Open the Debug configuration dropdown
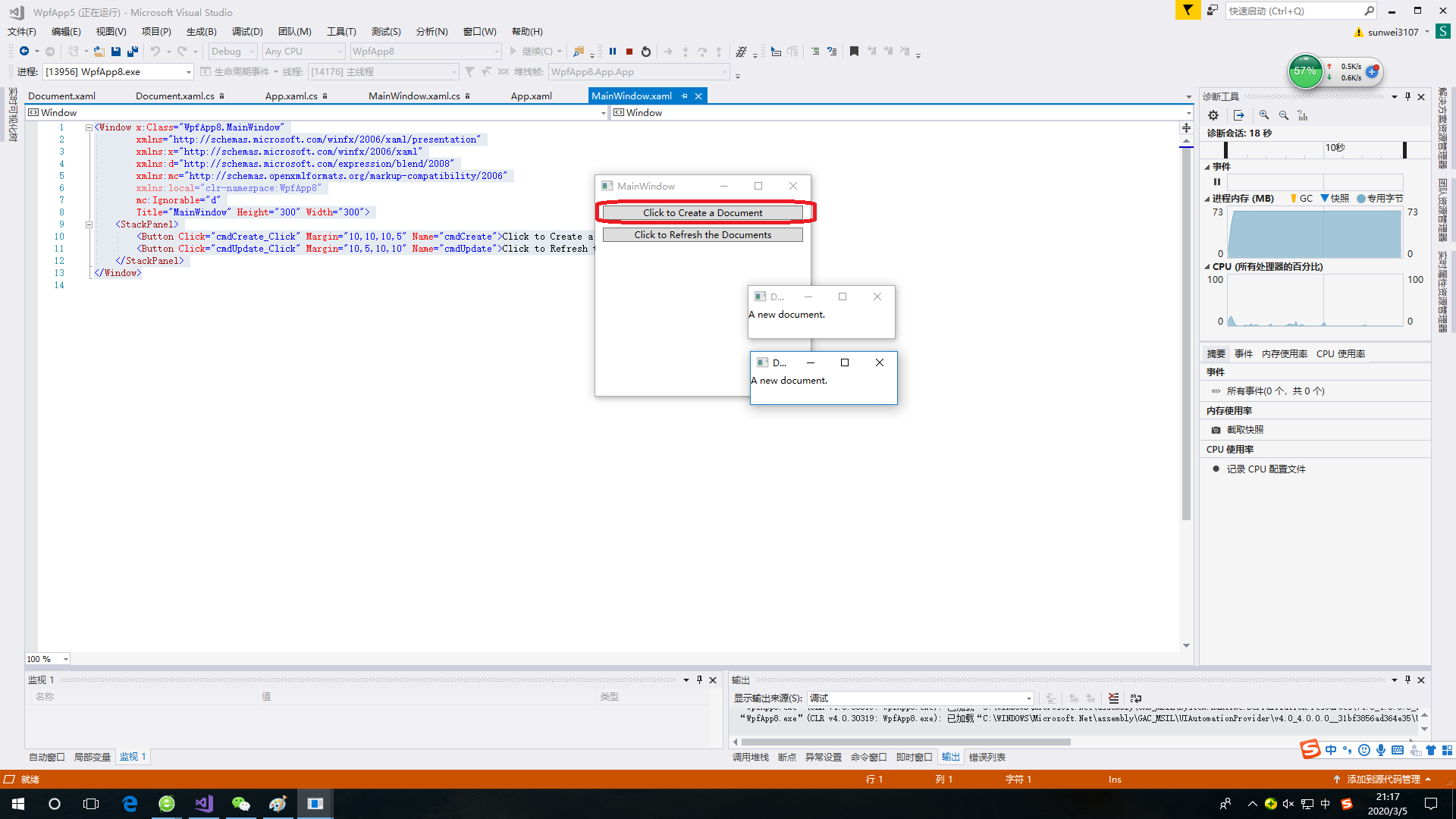The width and height of the screenshot is (1456, 819). click(x=234, y=52)
